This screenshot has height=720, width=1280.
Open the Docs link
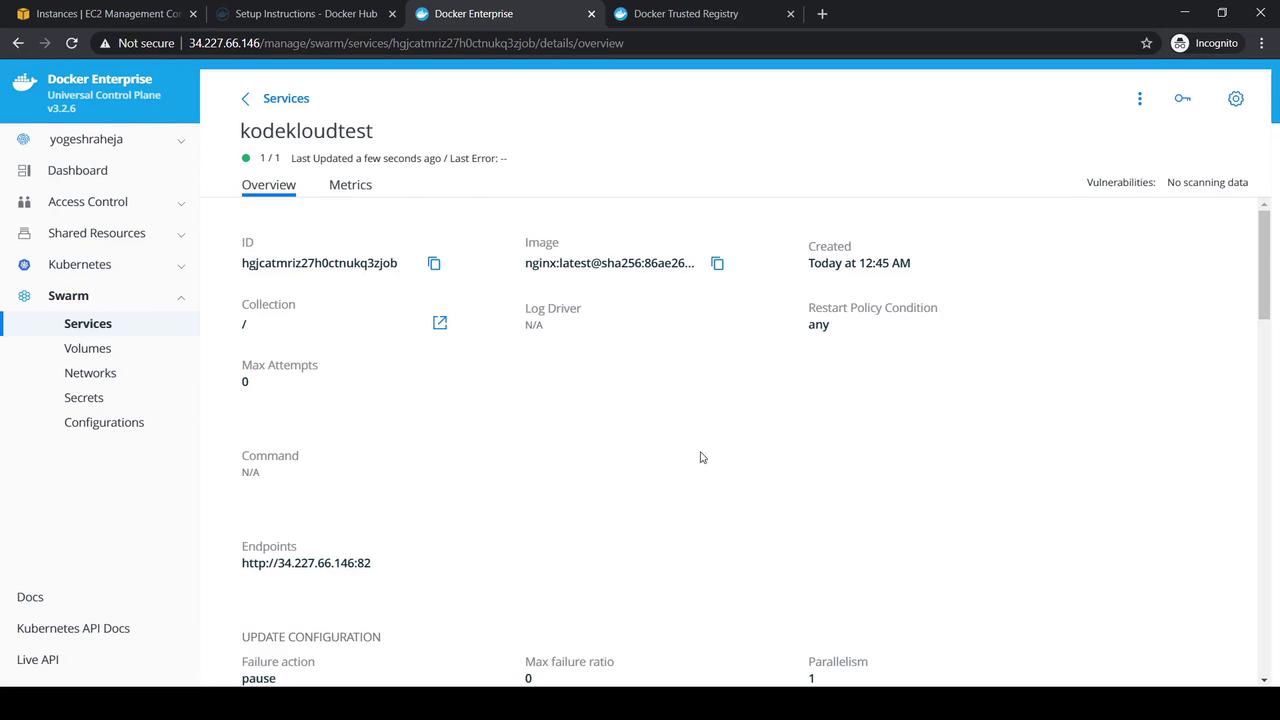pos(30,597)
